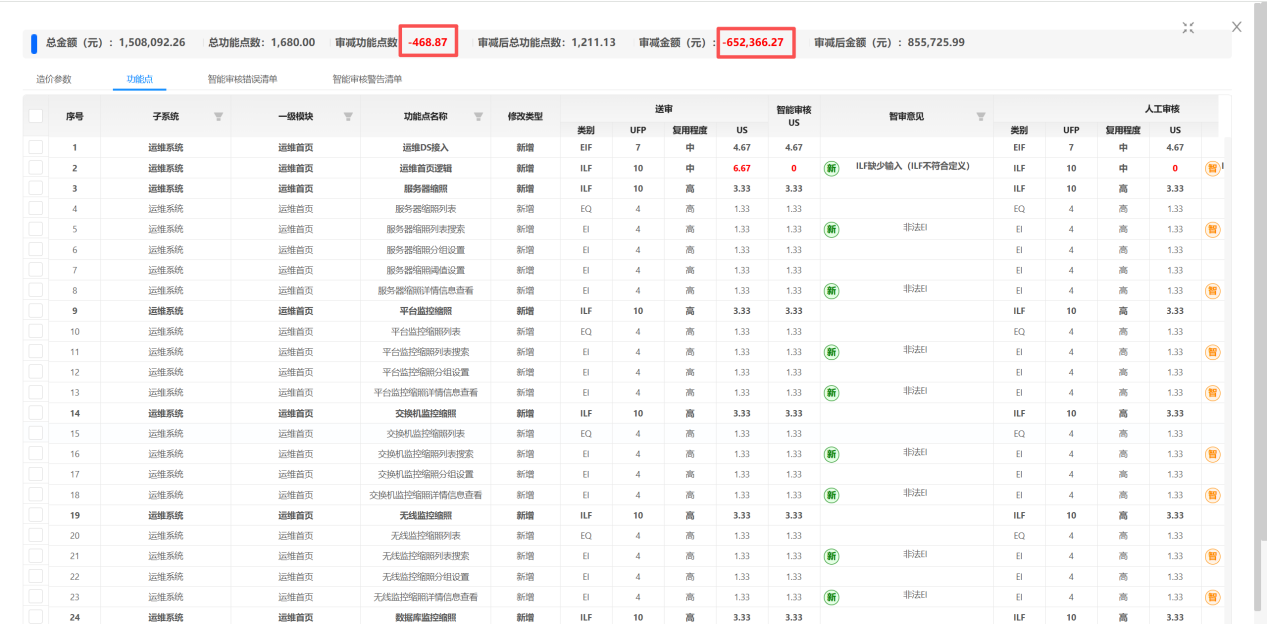Click the orange 智 badge in row 2
The height and width of the screenshot is (624, 1267).
pyautogui.click(x=1212, y=168)
